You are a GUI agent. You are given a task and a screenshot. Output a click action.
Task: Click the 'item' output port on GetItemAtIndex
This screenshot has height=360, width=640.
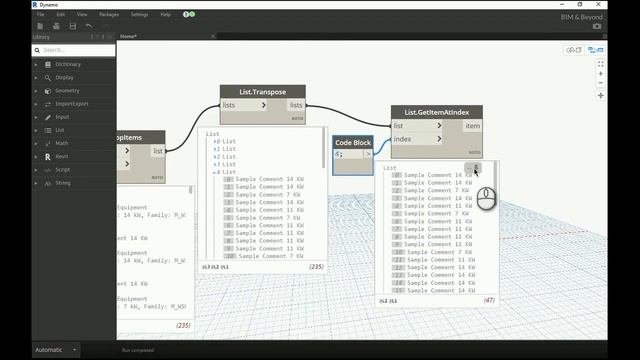pyautogui.click(x=472, y=126)
